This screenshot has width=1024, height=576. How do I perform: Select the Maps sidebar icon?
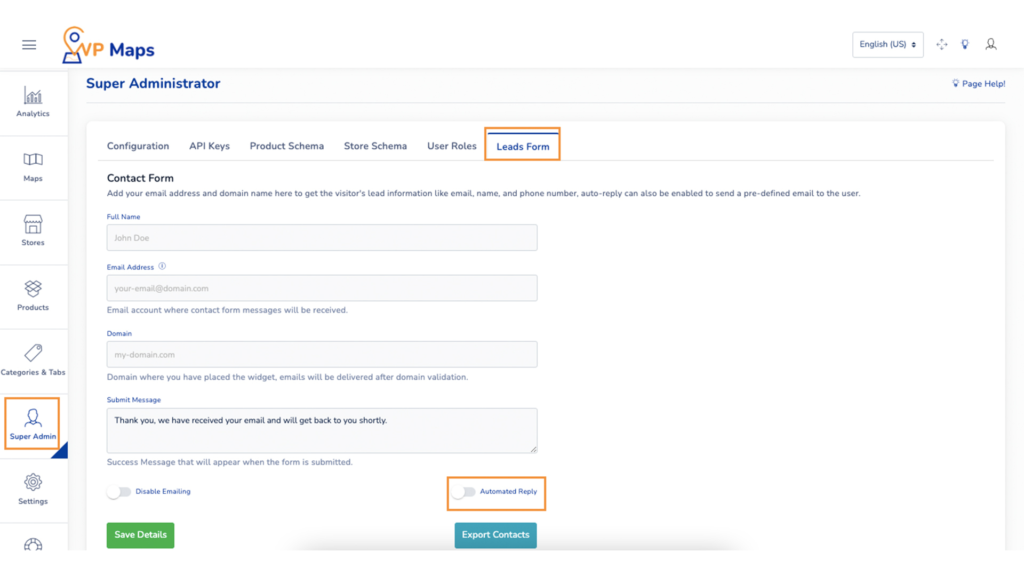point(33,167)
